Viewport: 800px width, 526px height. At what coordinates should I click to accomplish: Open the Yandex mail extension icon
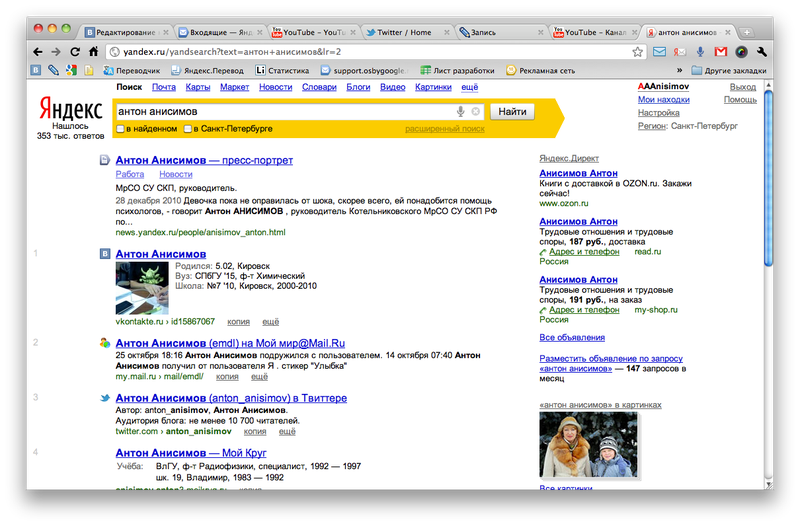pyautogui.click(x=679, y=52)
